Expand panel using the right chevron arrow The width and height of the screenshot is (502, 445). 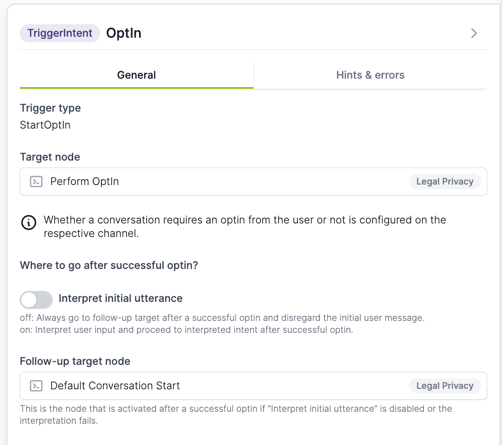pos(474,33)
